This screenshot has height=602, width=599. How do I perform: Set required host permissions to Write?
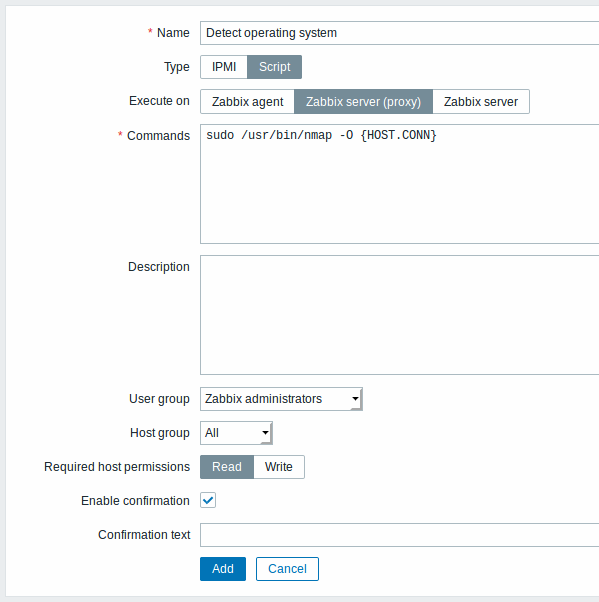279,467
